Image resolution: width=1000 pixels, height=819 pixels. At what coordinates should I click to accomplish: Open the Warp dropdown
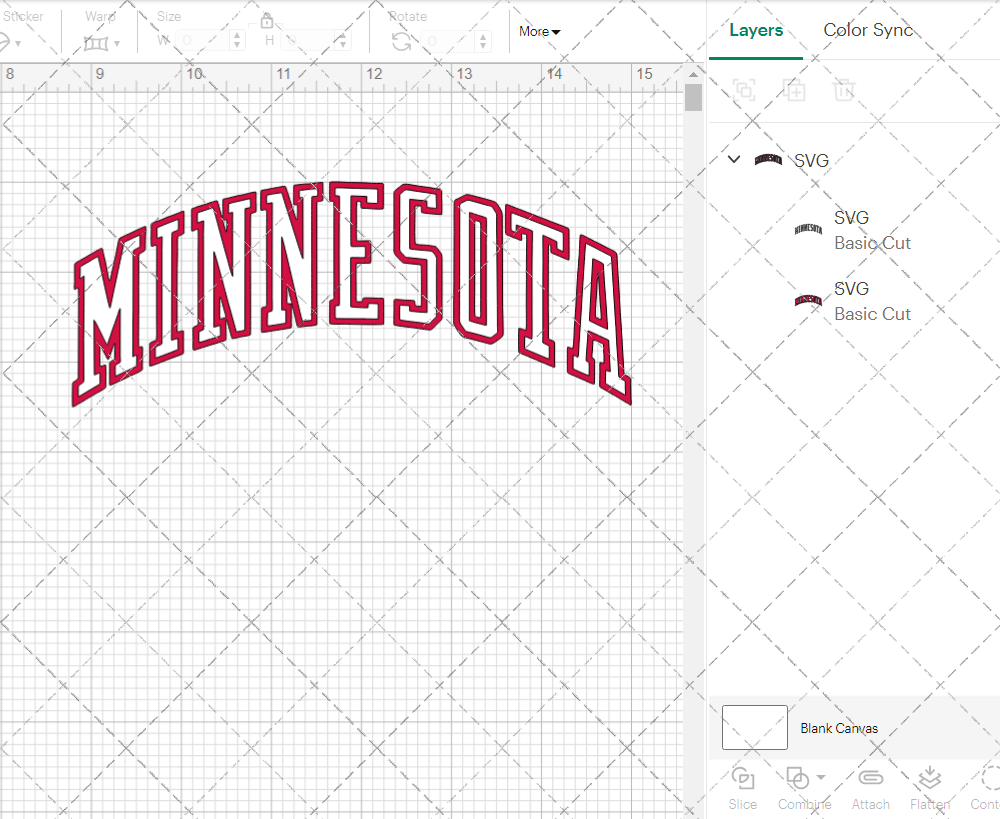(x=101, y=43)
